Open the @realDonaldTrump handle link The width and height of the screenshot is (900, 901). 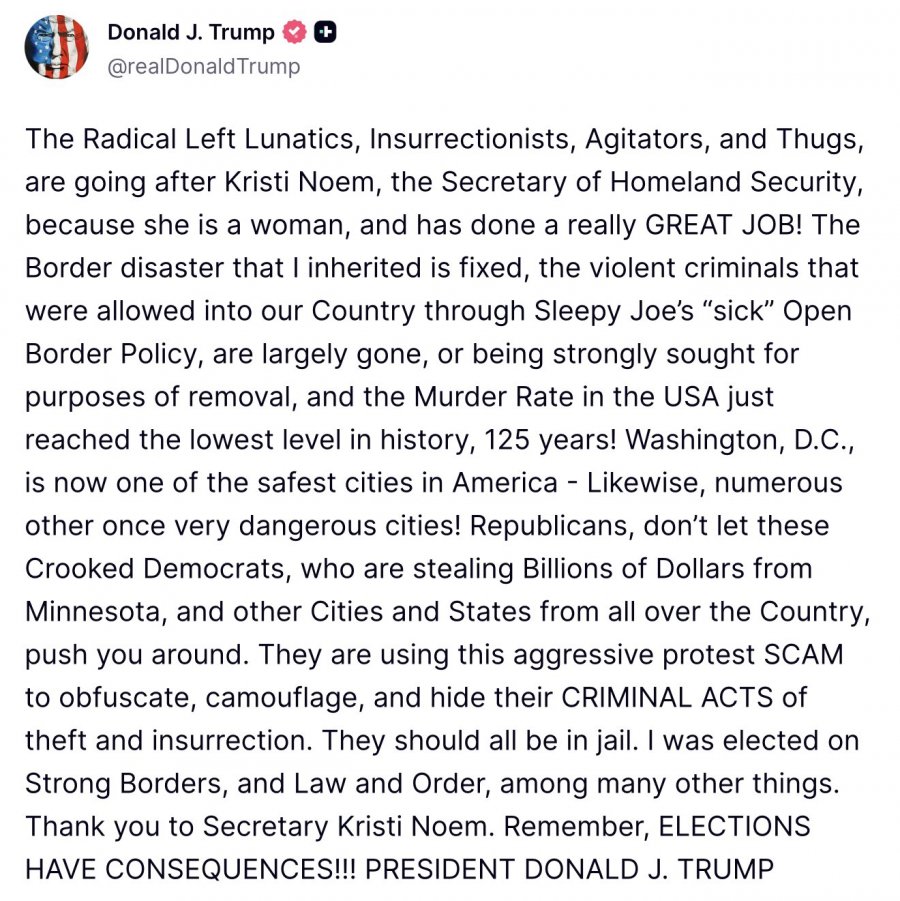204,67
